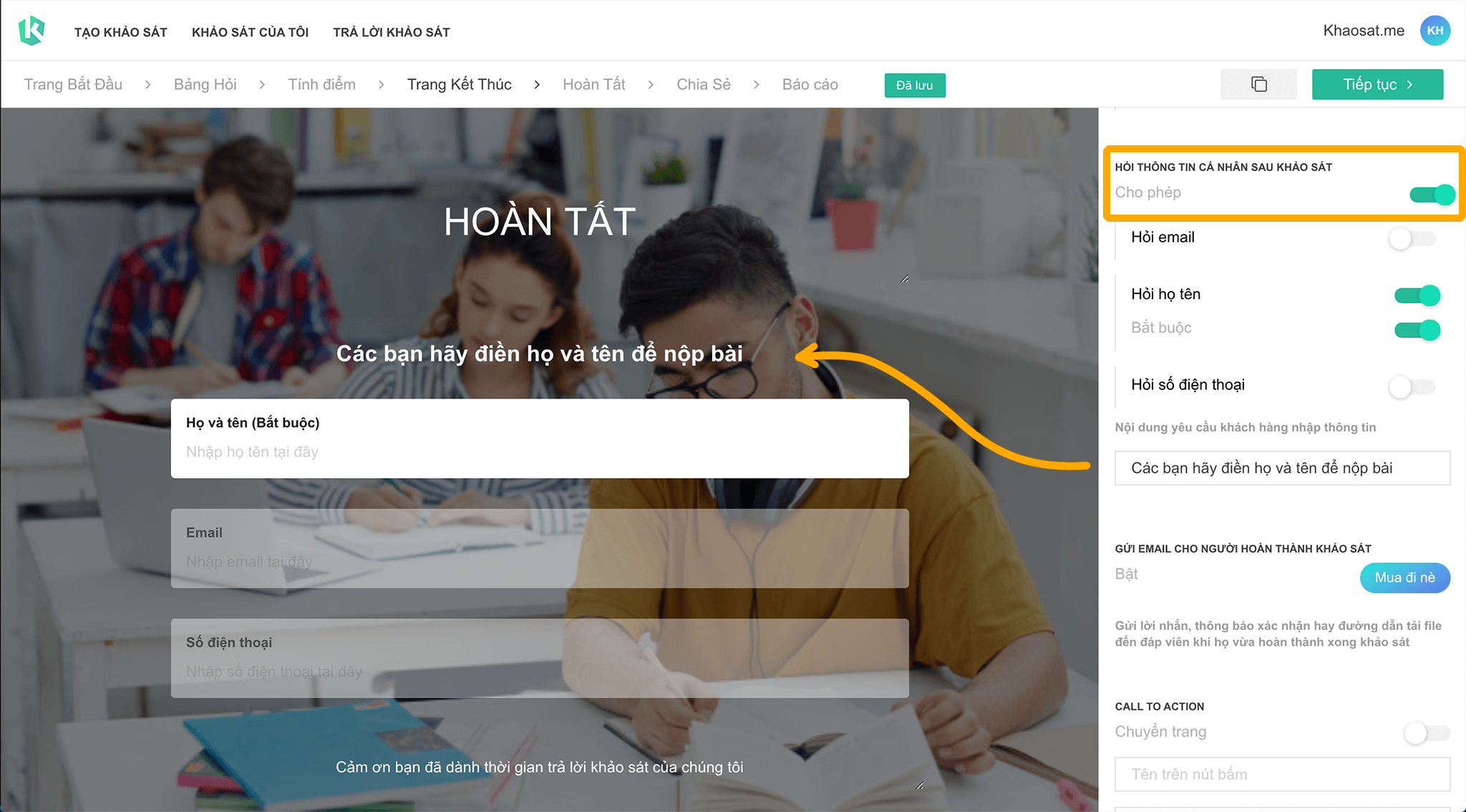Open 'KHẢO SÁT CỦA TÔI' from the menu

(250, 31)
